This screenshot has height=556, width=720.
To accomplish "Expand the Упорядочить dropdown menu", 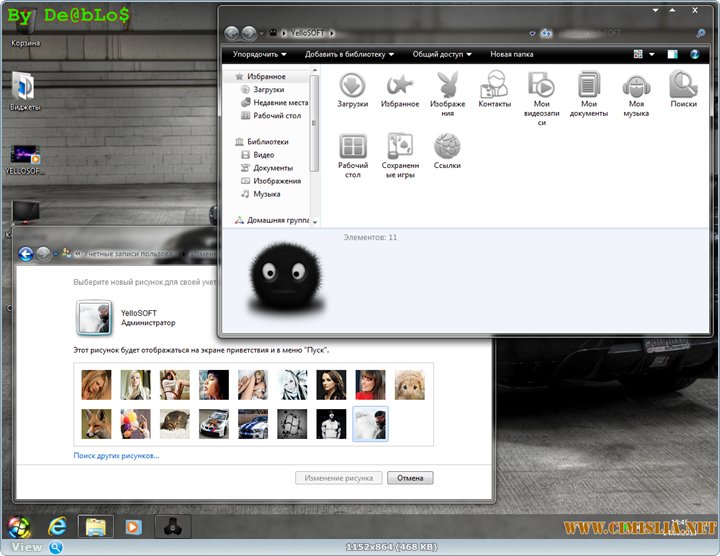I will [x=259, y=54].
